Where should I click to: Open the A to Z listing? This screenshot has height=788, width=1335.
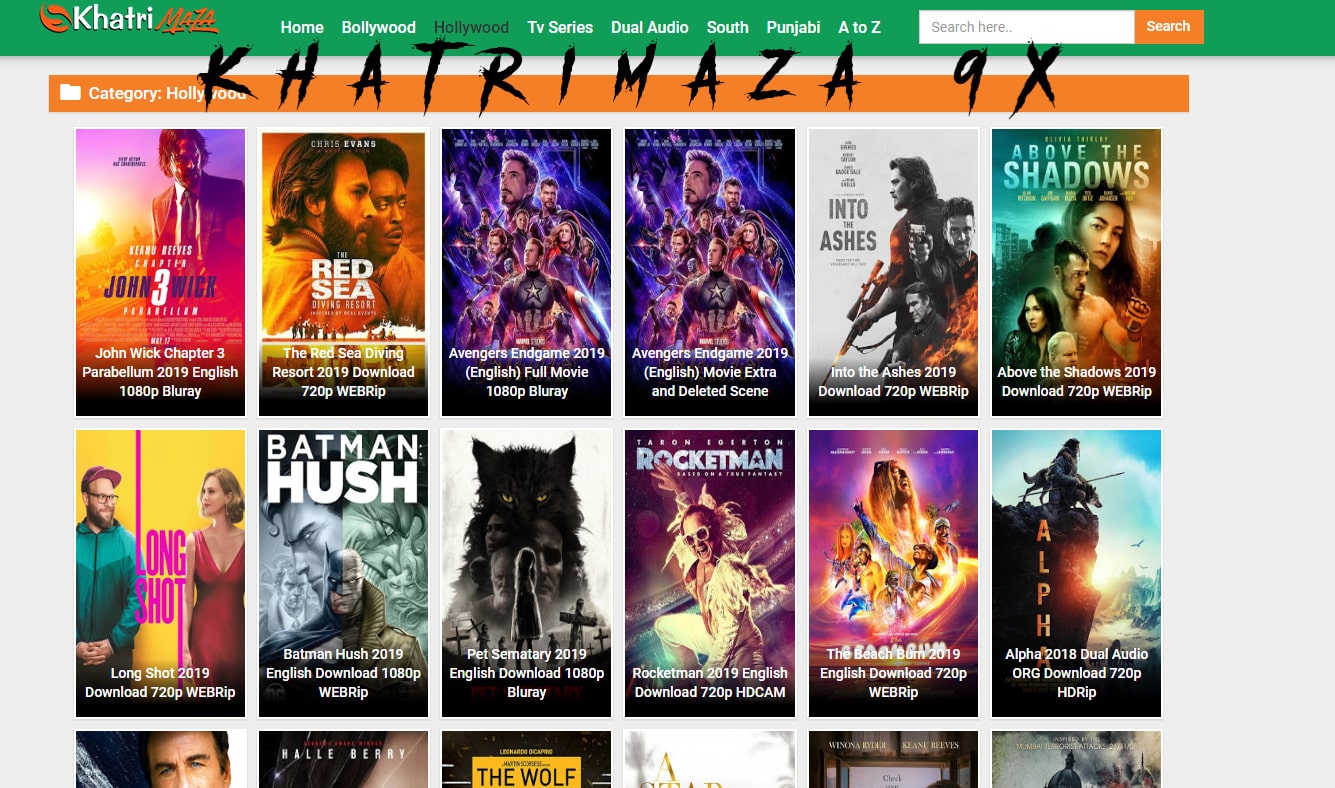point(859,27)
